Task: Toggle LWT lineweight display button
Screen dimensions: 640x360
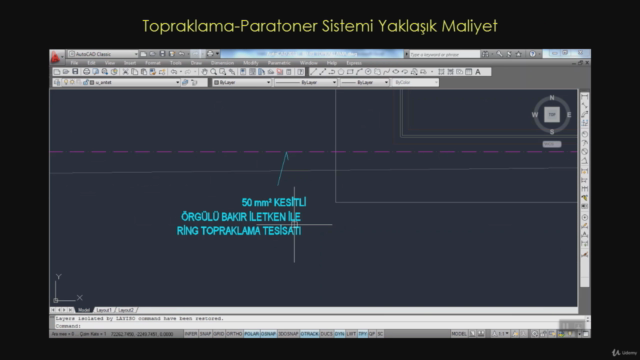Action: coord(351,334)
